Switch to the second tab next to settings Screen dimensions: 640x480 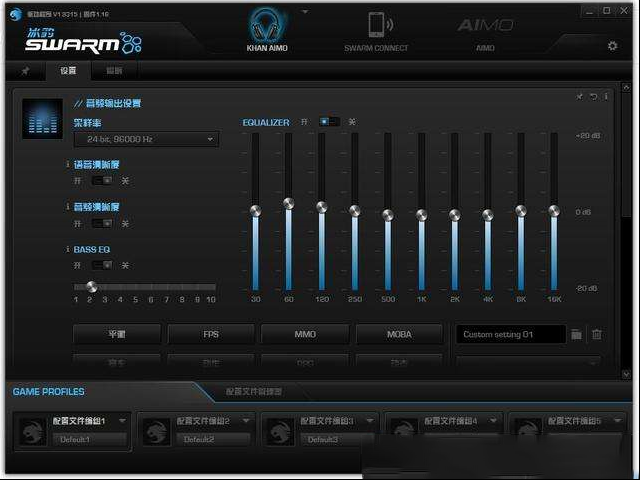click(114, 71)
